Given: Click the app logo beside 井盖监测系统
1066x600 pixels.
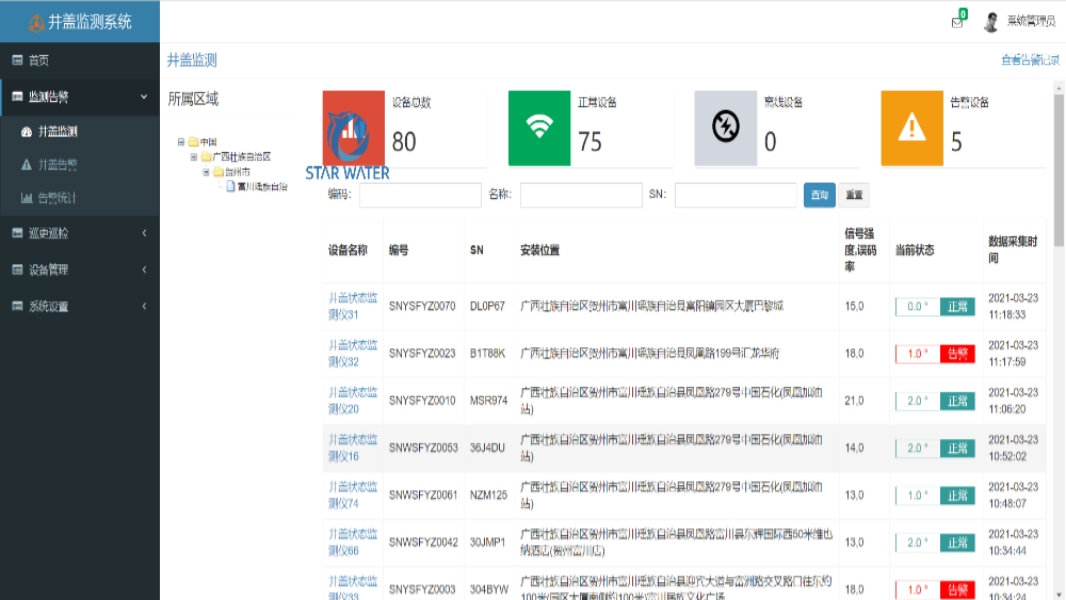Looking at the screenshot, I should click(36, 22).
